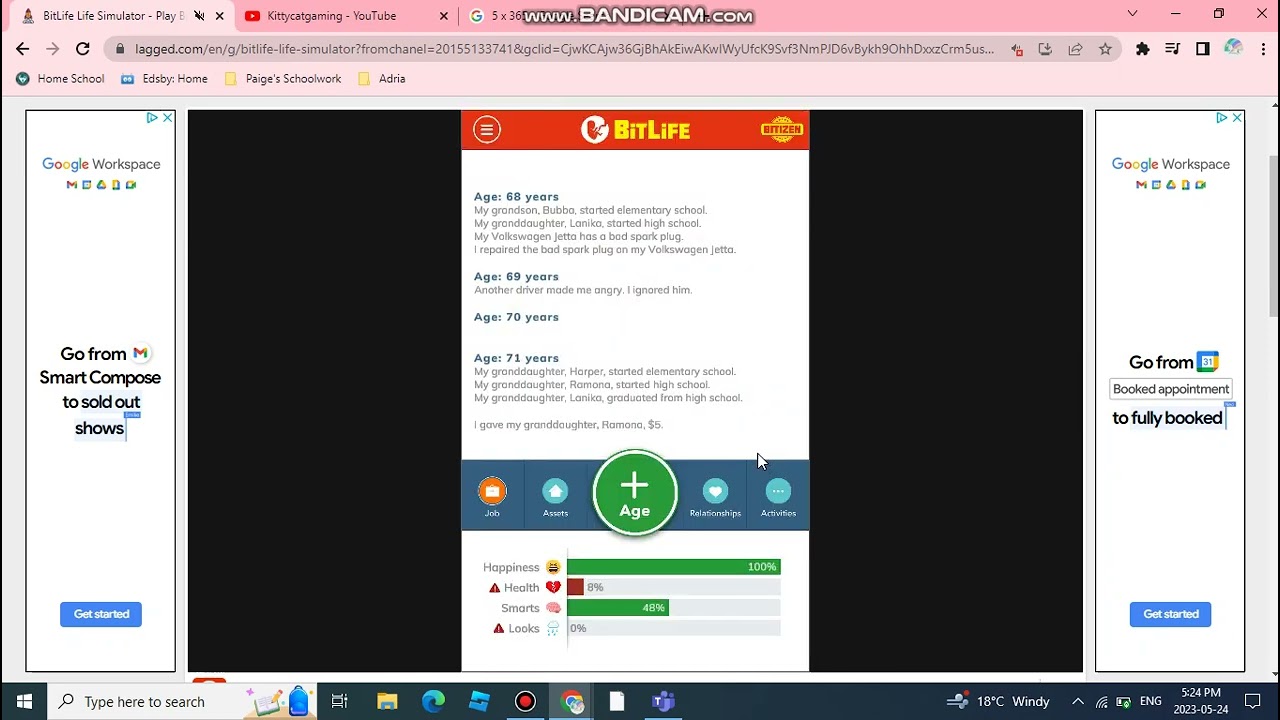Close the left Google Workspace ad
Image resolution: width=1280 pixels, height=720 pixels.
[167, 118]
